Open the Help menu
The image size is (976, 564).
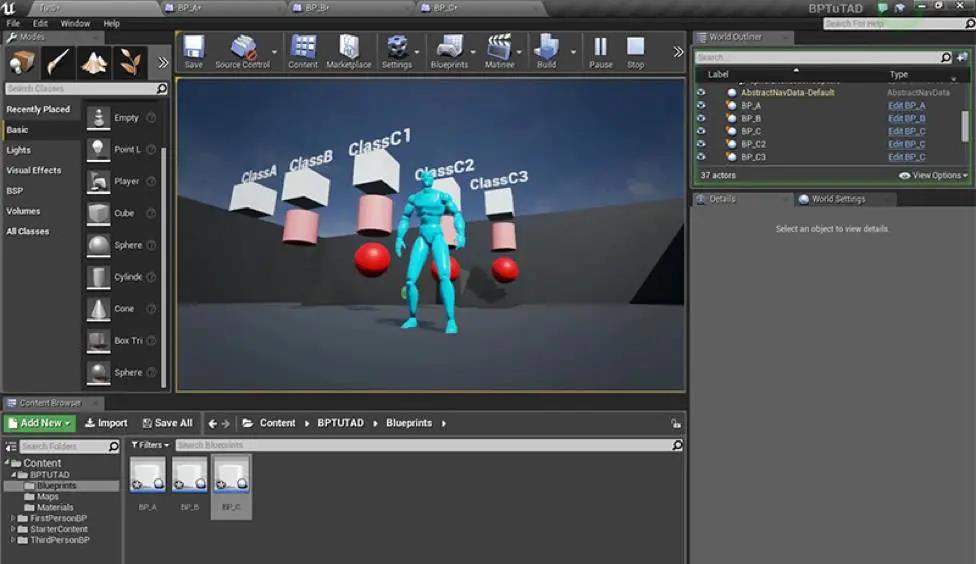(x=111, y=23)
